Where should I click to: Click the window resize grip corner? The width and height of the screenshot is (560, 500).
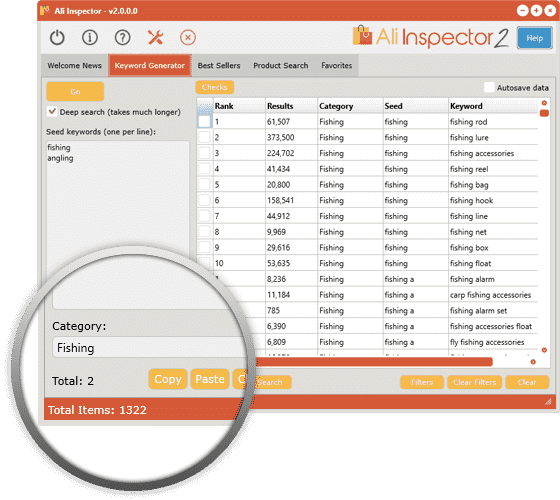[548, 402]
